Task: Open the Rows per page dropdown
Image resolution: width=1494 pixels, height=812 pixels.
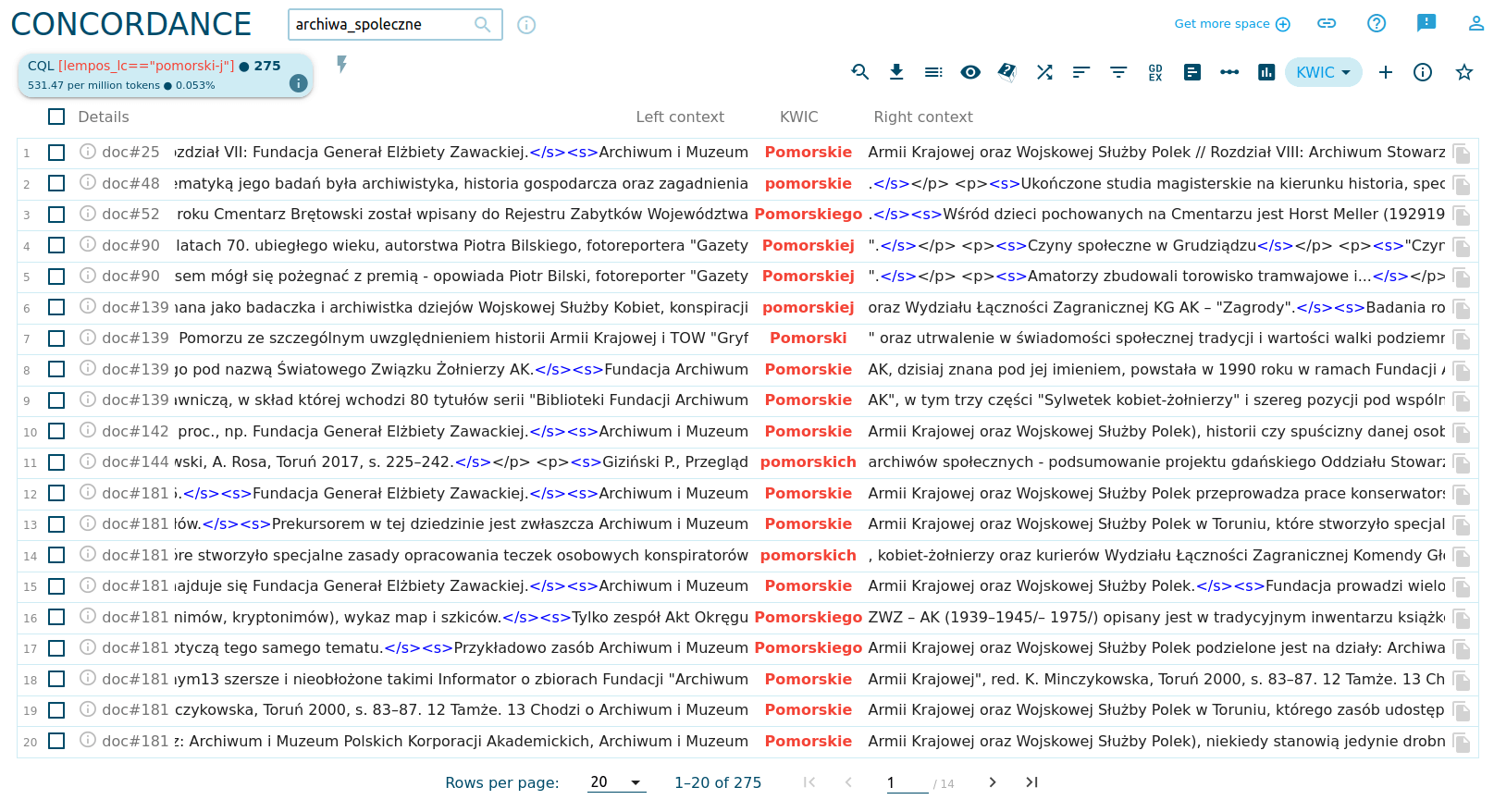Action: coord(617,782)
